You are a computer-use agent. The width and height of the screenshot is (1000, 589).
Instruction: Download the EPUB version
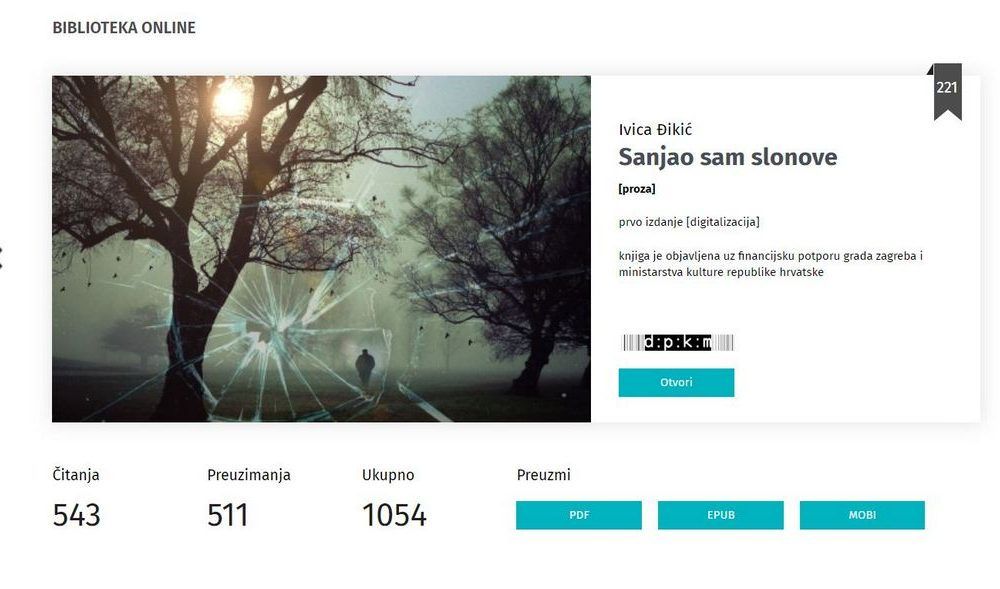click(x=721, y=515)
